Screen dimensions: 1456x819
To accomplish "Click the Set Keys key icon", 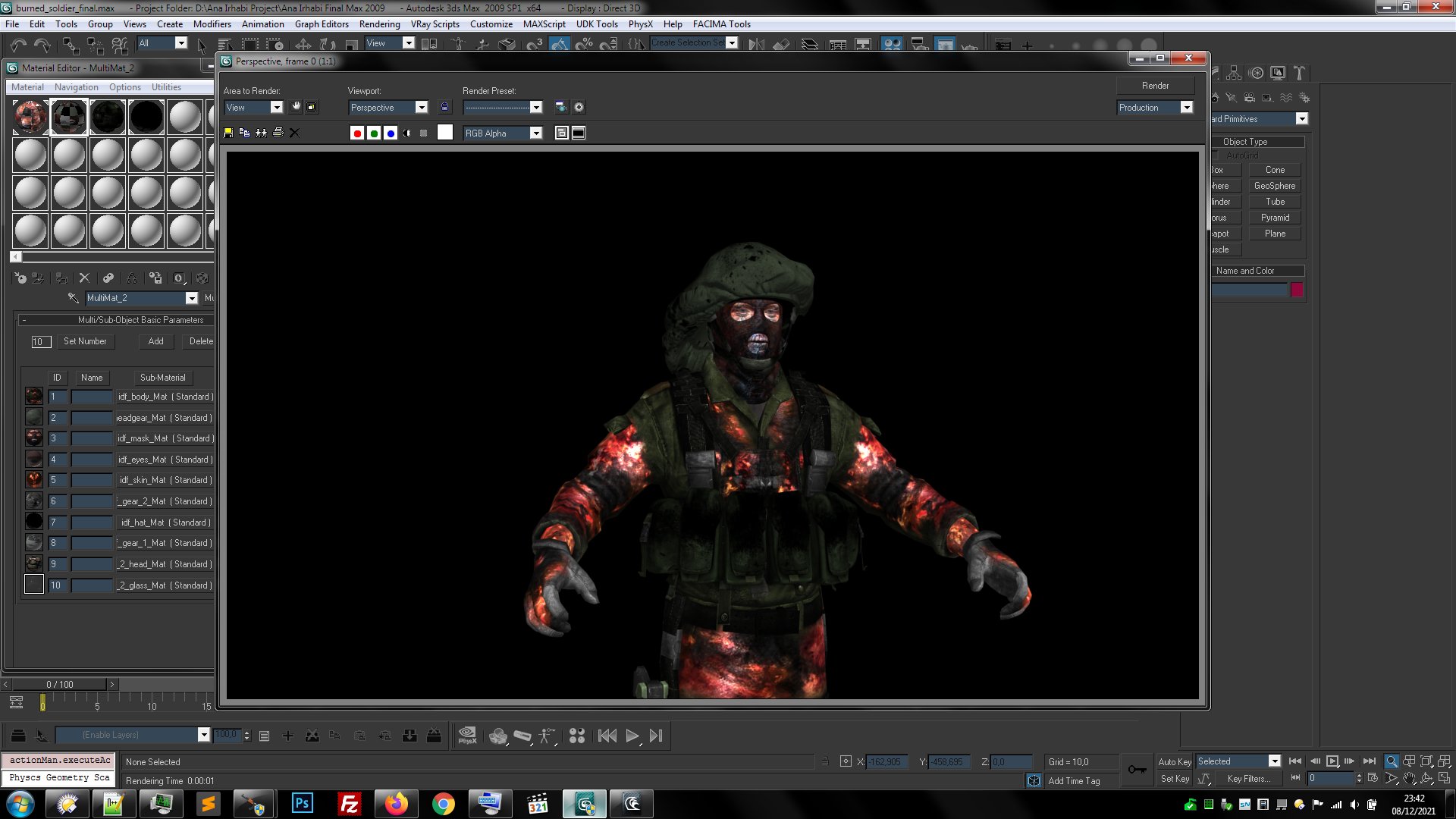I will tap(1137, 770).
